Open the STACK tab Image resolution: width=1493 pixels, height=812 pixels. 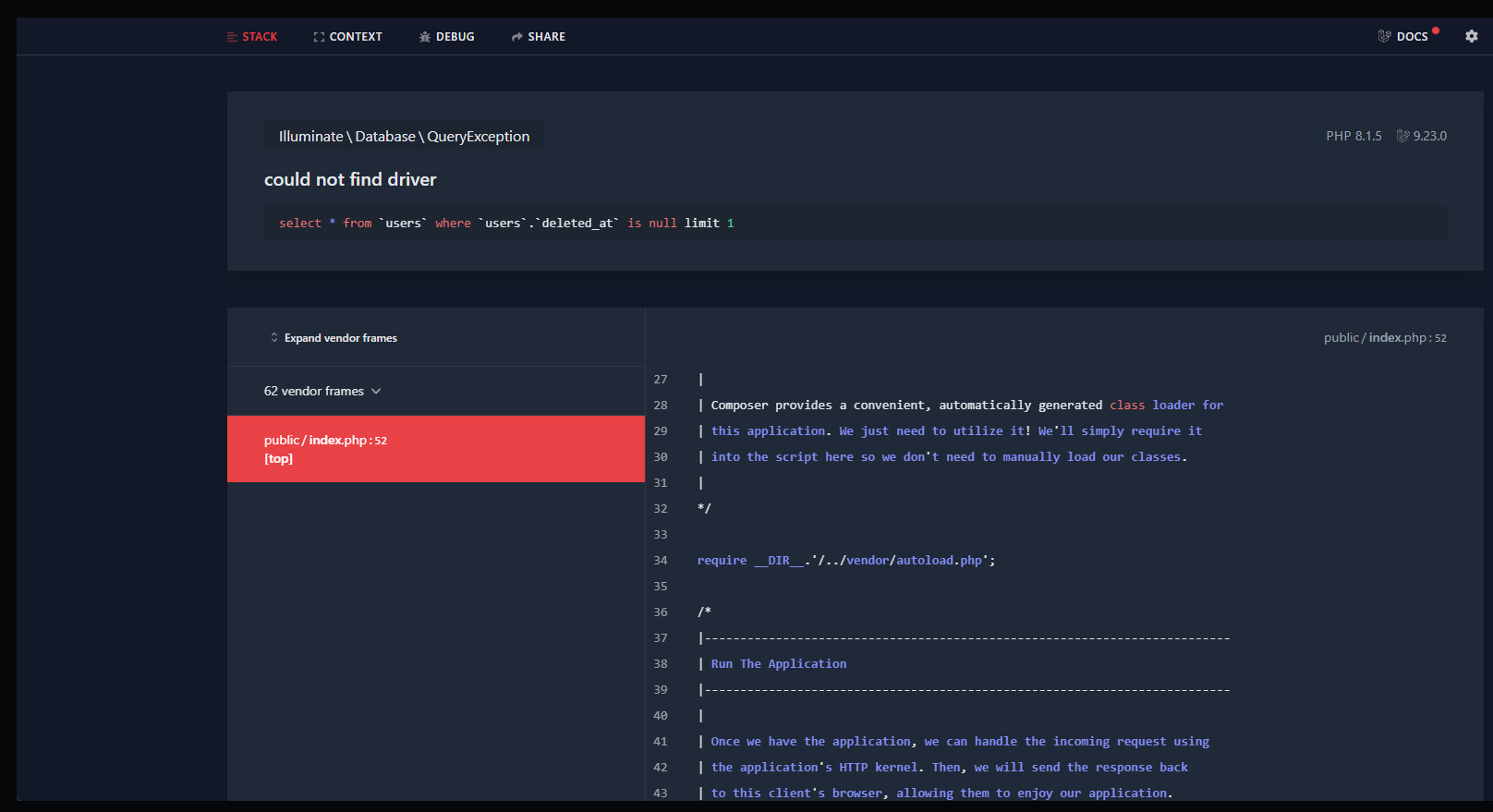tap(252, 37)
